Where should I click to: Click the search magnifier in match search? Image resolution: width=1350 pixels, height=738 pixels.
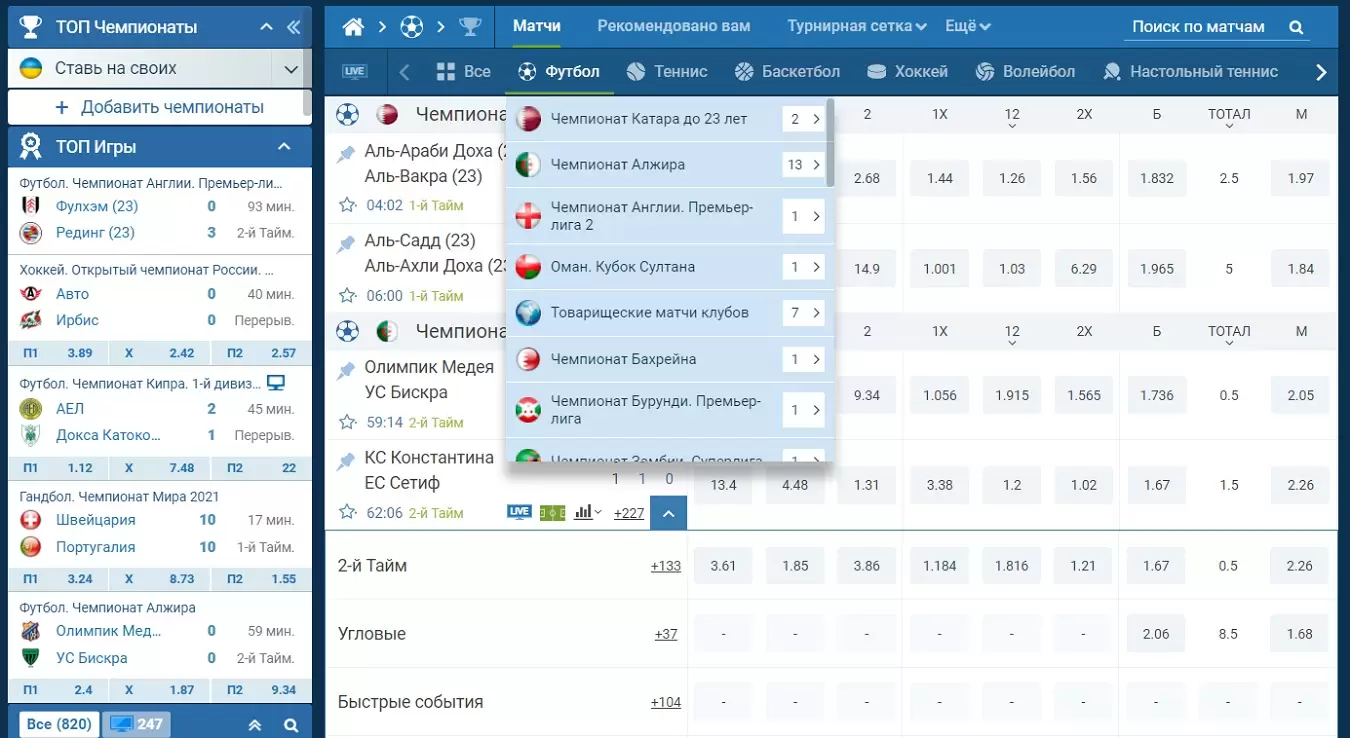[x=1296, y=28]
